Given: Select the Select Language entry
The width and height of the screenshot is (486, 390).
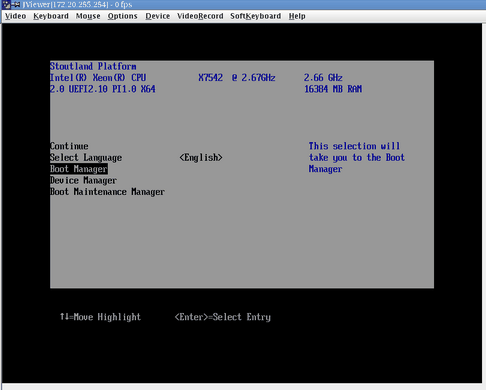Looking at the screenshot, I should [x=86, y=158].
